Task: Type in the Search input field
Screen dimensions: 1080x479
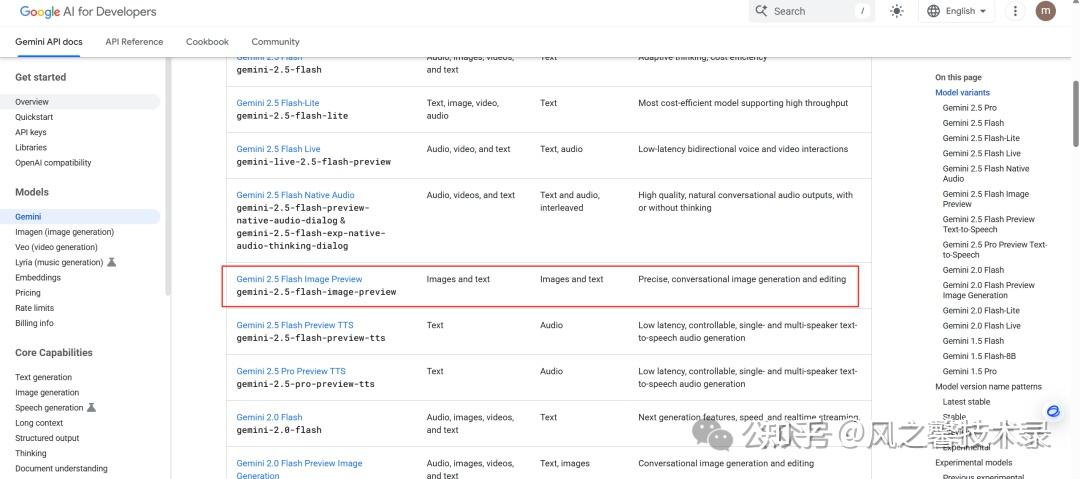Action: tap(810, 11)
